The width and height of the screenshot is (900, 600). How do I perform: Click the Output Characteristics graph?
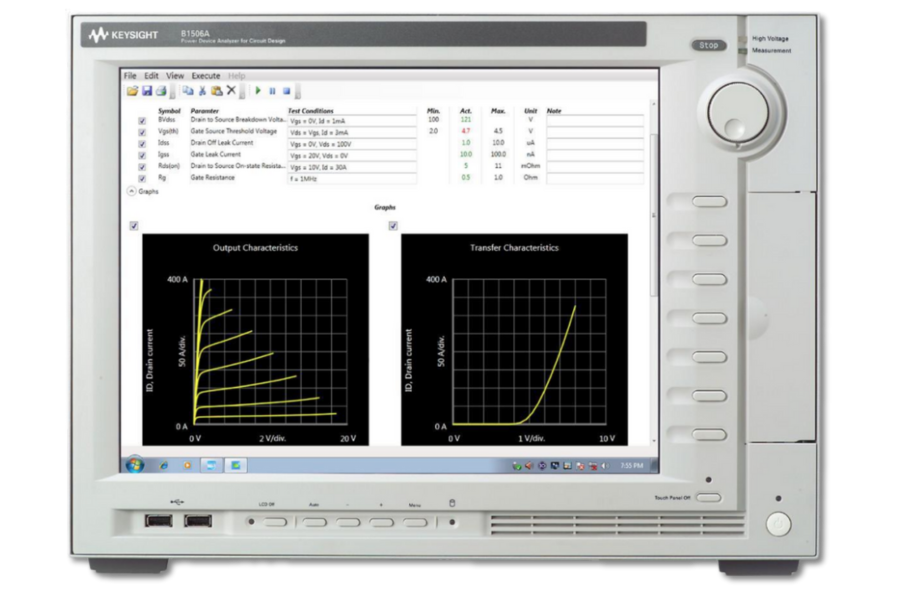(255, 339)
